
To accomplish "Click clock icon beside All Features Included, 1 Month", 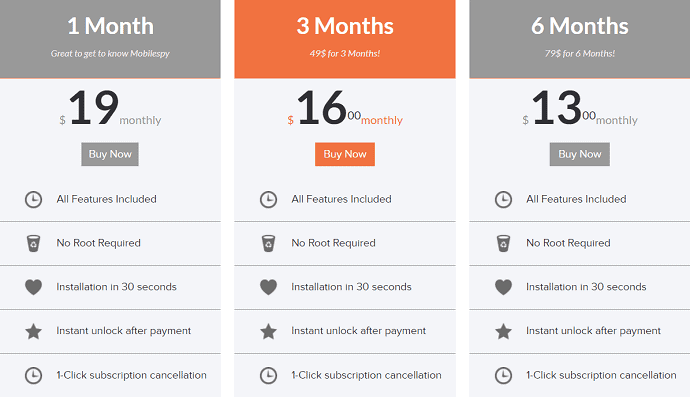I will pos(33,199).
